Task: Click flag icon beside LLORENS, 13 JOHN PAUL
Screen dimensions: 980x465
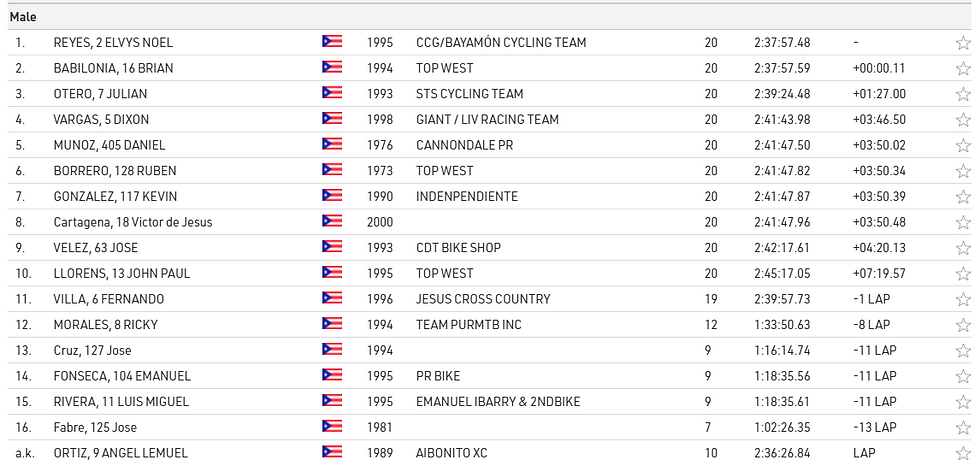Action: click(x=332, y=273)
